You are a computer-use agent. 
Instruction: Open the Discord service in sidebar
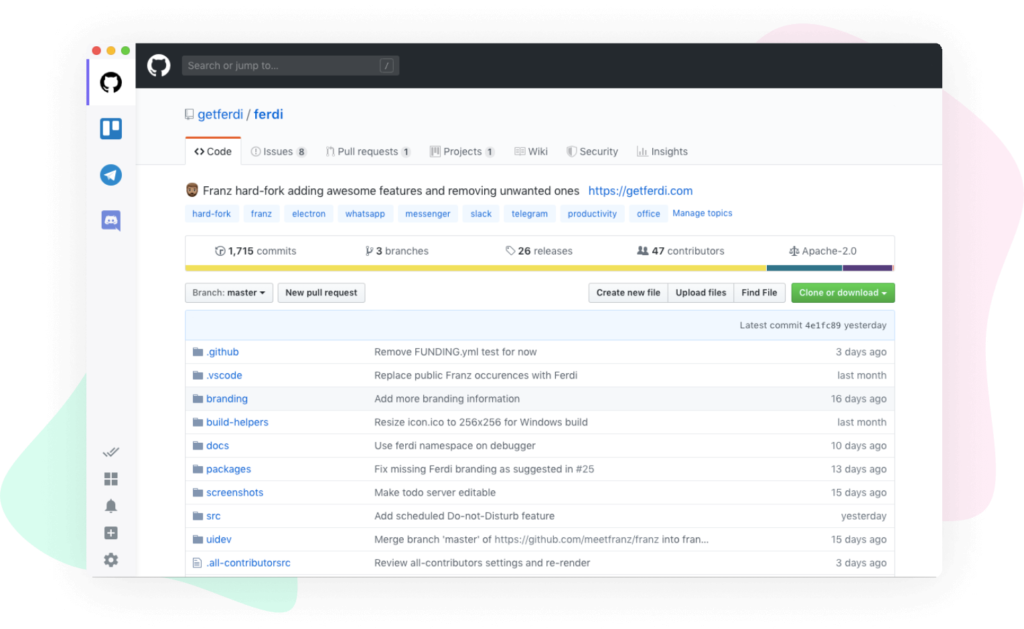[x=111, y=221]
